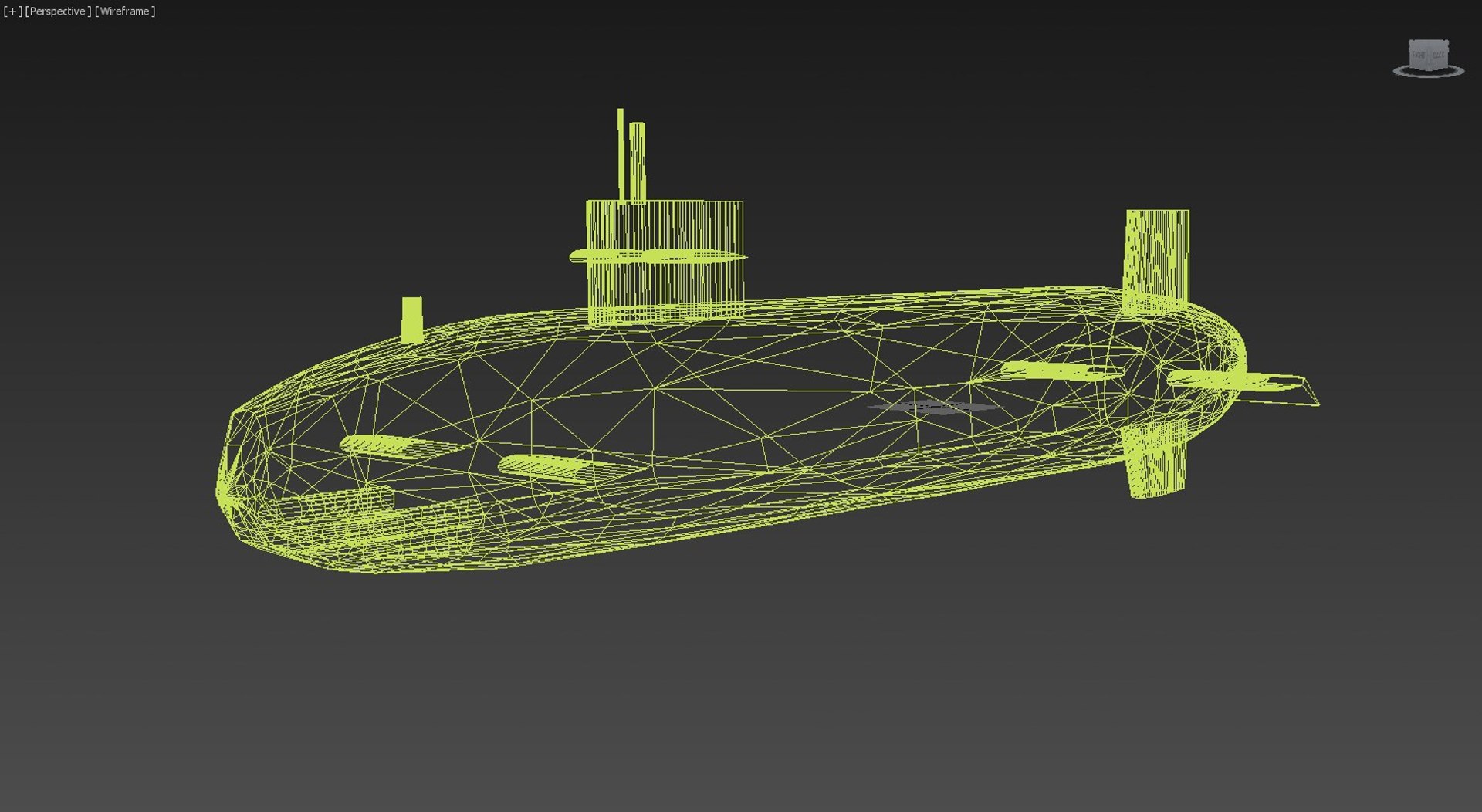Click the ViewCube compass ring

(x=1428, y=72)
